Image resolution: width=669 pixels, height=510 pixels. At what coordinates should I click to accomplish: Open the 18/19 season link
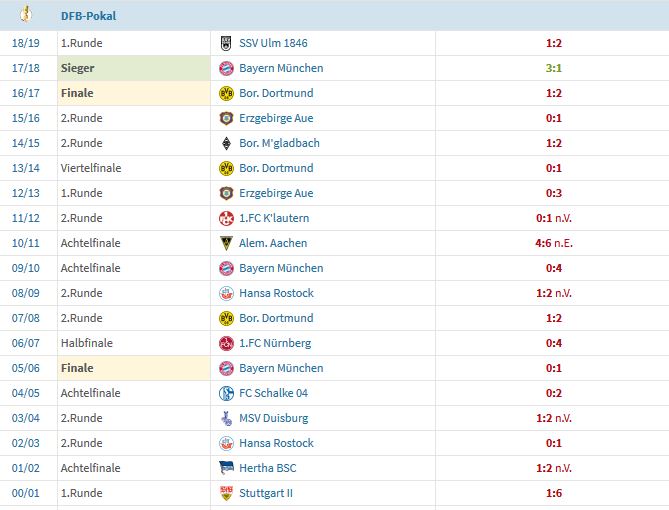pos(26,43)
